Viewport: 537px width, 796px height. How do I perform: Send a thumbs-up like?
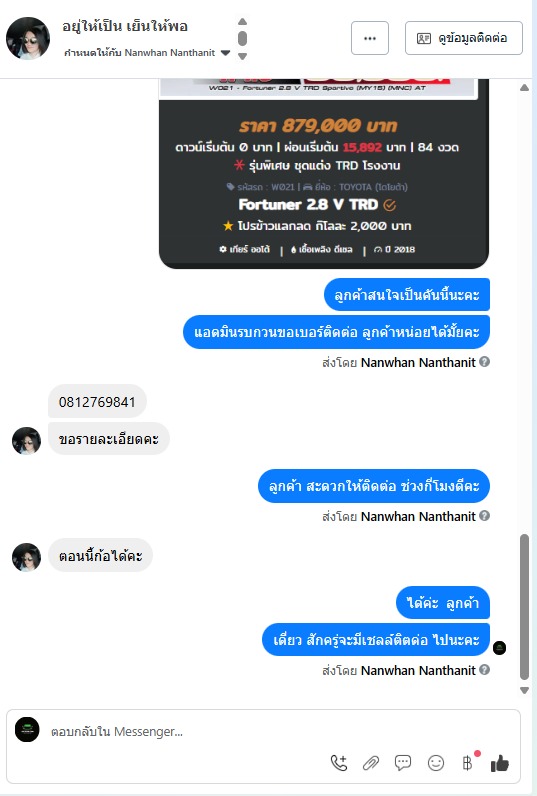(x=500, y=762)
